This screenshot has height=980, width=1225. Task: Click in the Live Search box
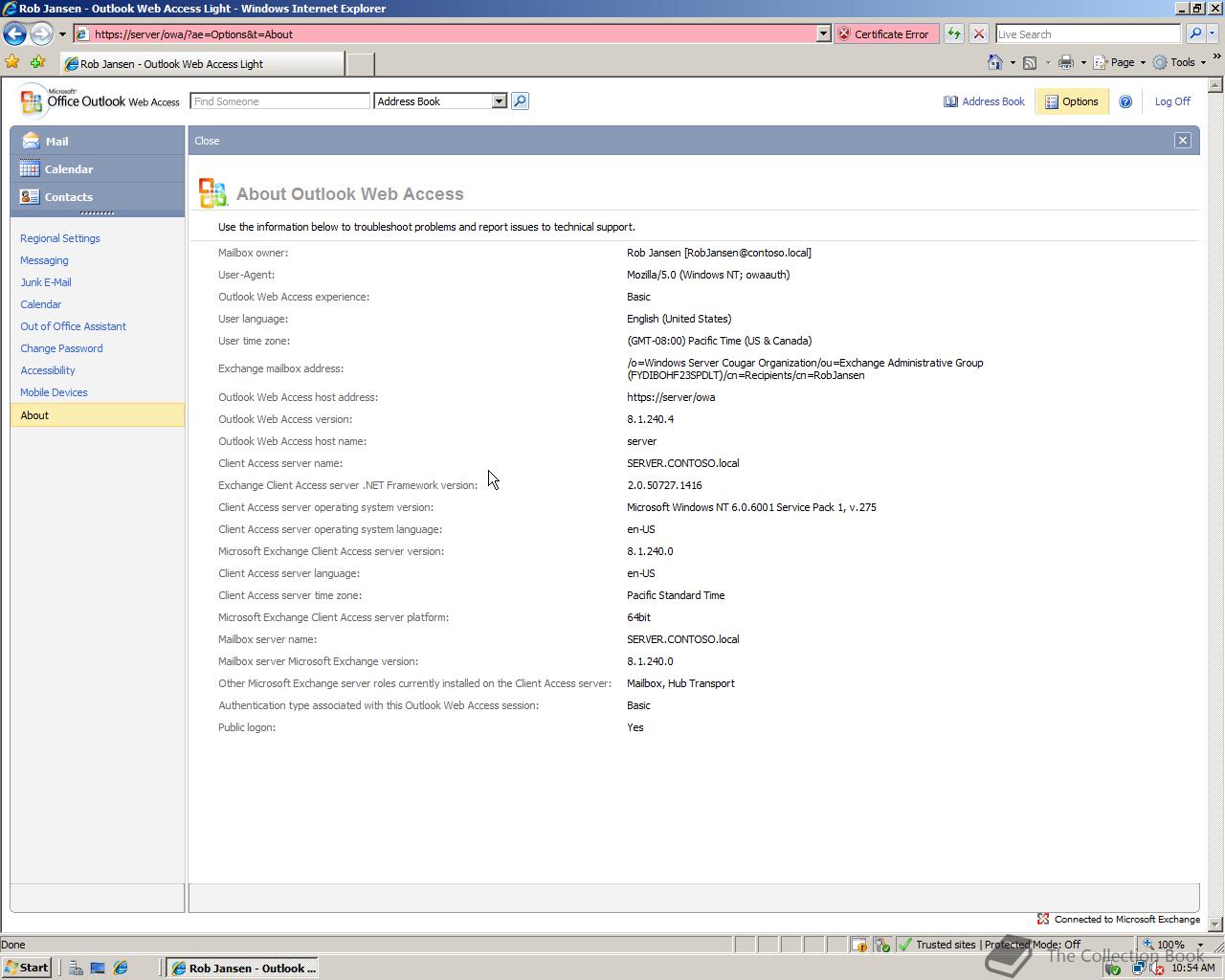[1088, 33]
